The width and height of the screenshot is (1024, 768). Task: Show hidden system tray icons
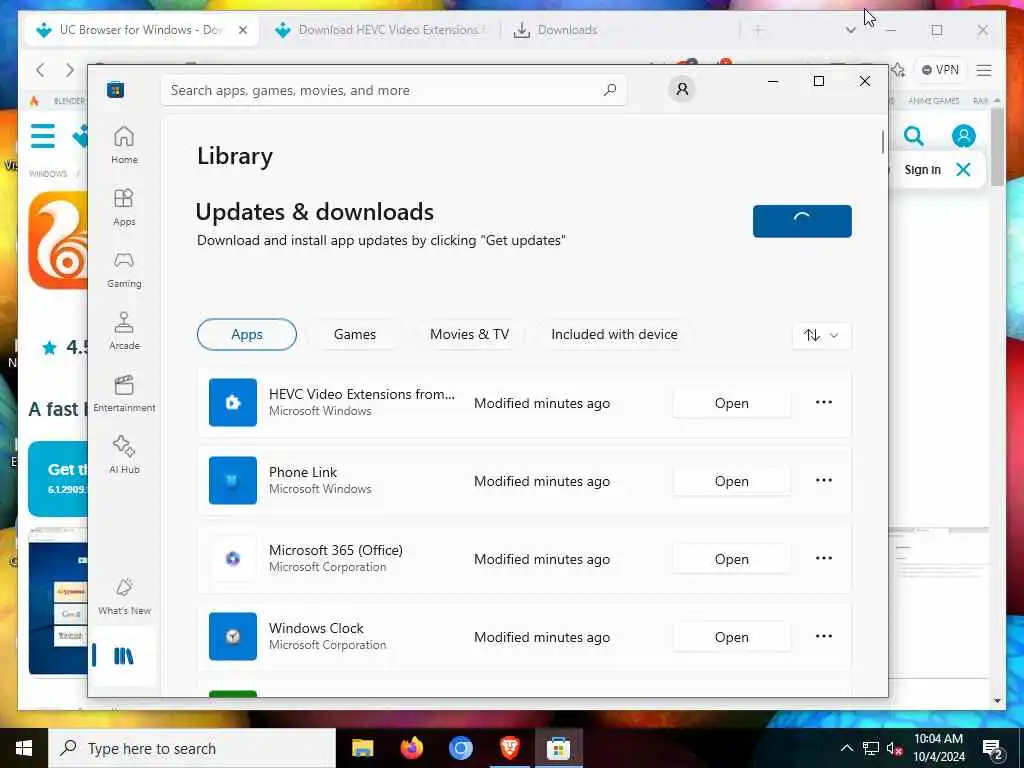click(846, 748)
